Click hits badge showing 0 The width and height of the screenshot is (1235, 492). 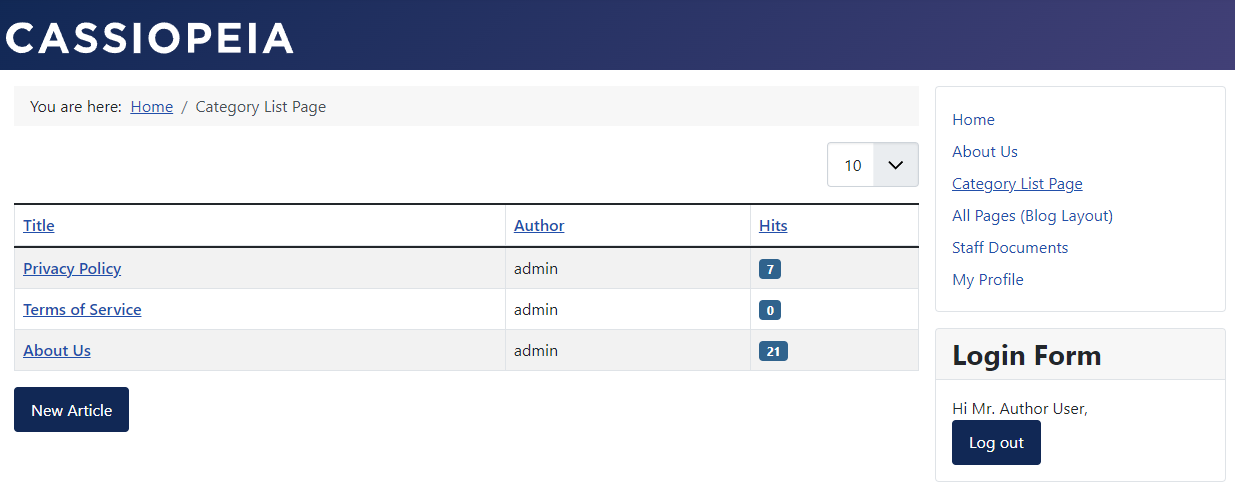[770, 310]
